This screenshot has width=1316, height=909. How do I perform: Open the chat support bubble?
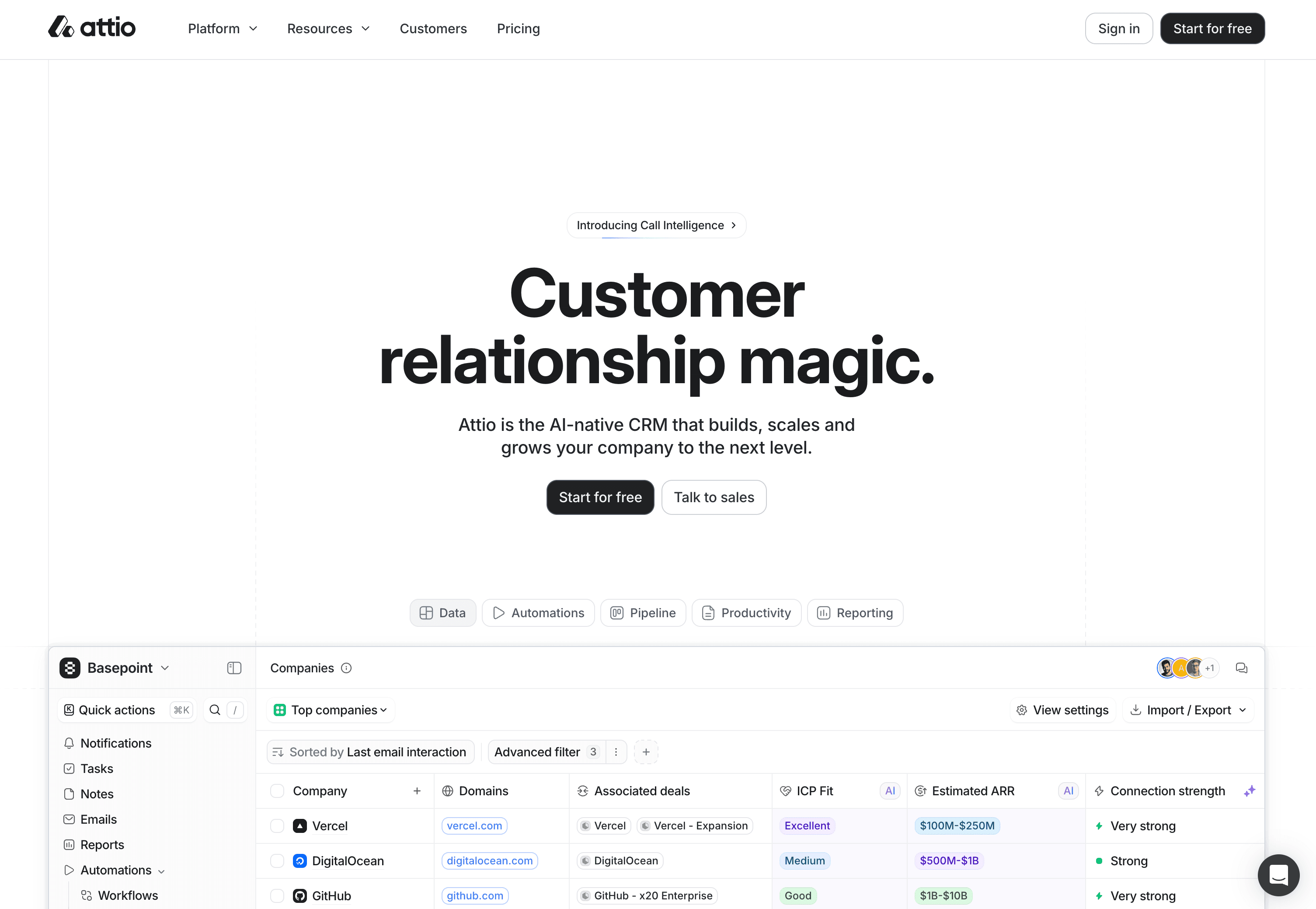pyautogui.click(x=1278, y=875)
